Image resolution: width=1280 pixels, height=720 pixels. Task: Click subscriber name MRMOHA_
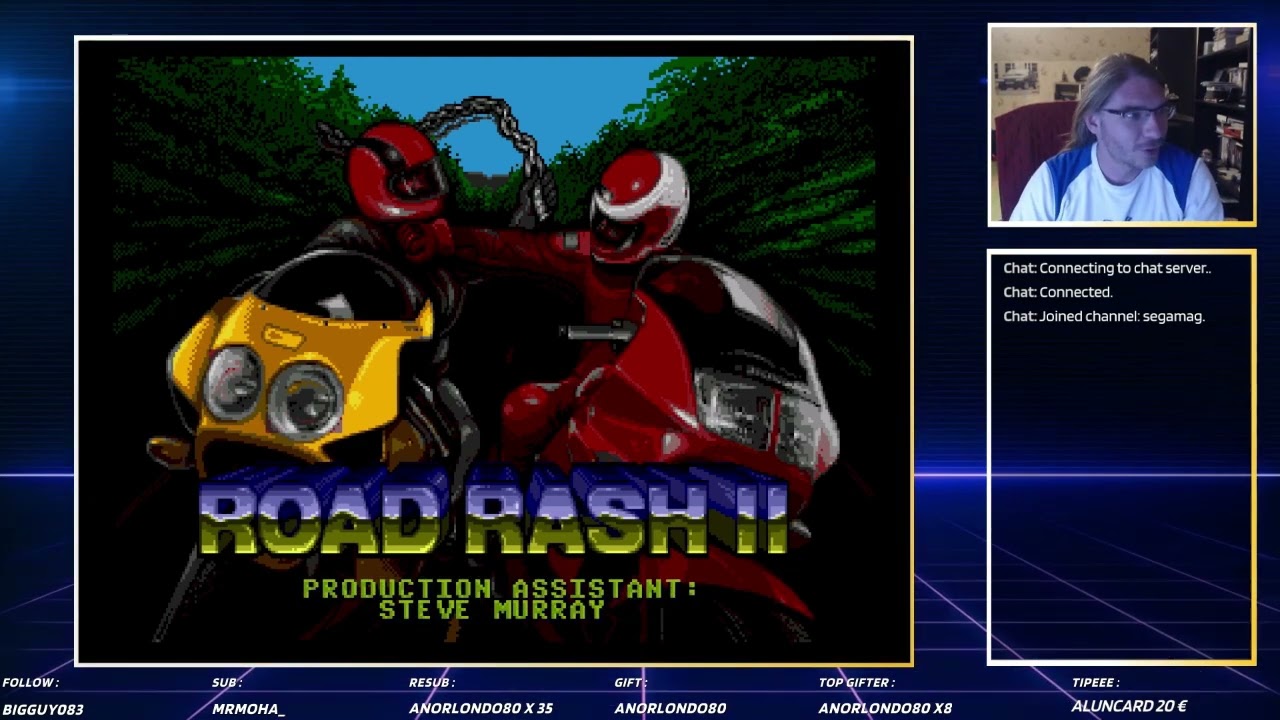click(x=248, y=709)
